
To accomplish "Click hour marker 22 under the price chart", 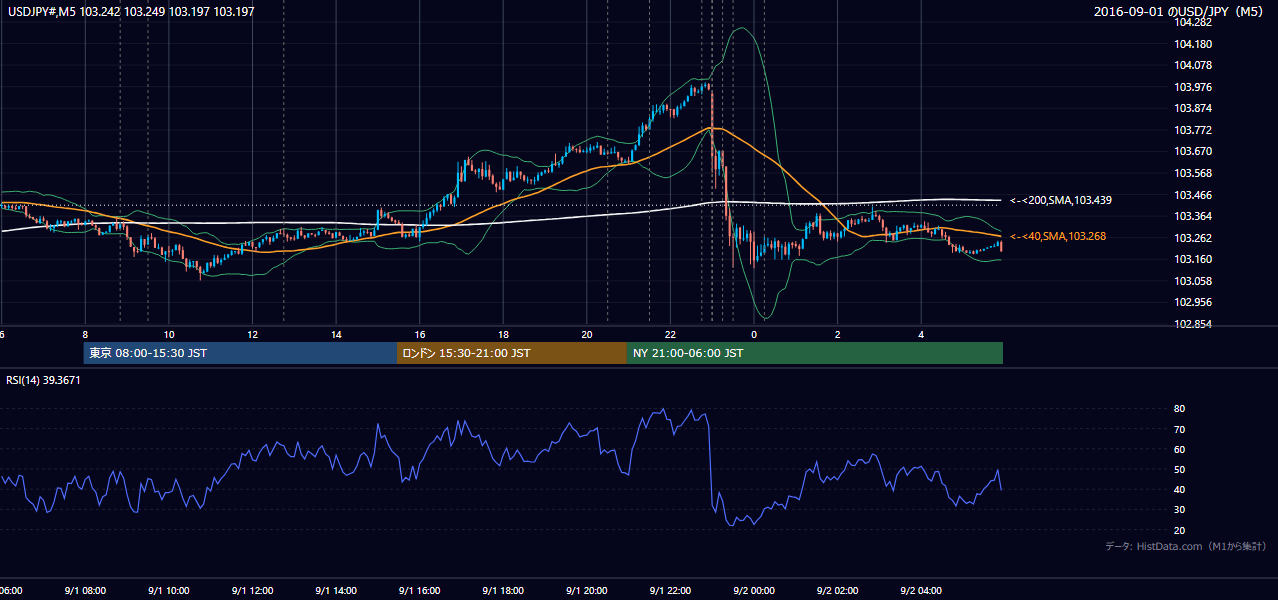I will pyautogui.click(x=670, y=334).
